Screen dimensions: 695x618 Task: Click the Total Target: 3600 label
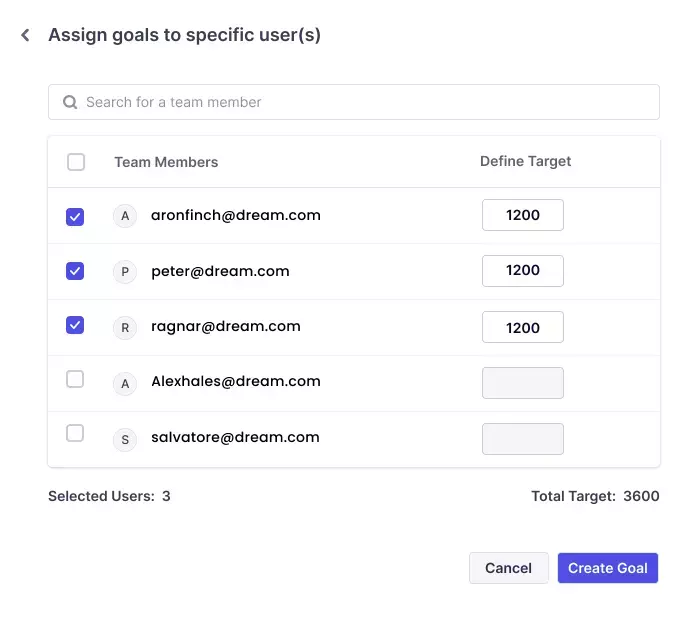click(x=595, y=496)
